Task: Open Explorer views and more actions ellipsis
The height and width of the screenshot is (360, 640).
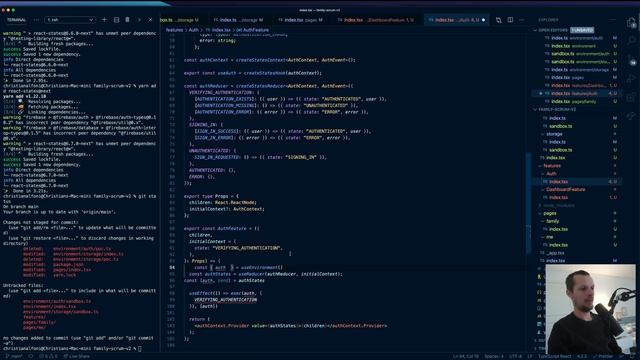Action: (x=613, y=20)
